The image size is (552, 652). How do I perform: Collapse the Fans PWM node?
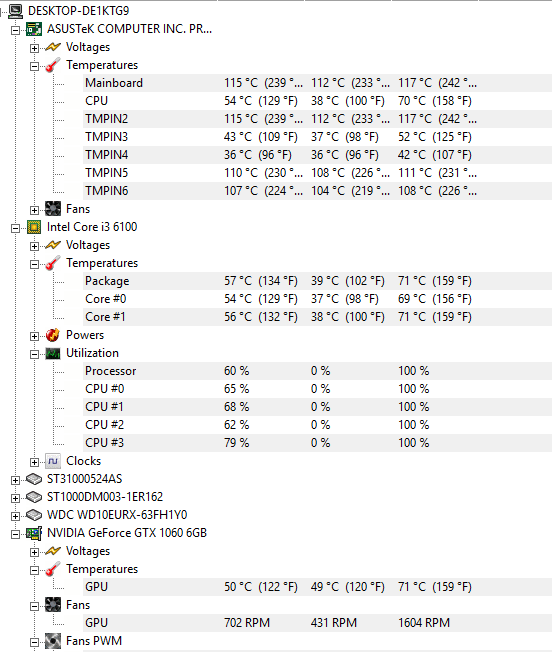click(34, 642)
